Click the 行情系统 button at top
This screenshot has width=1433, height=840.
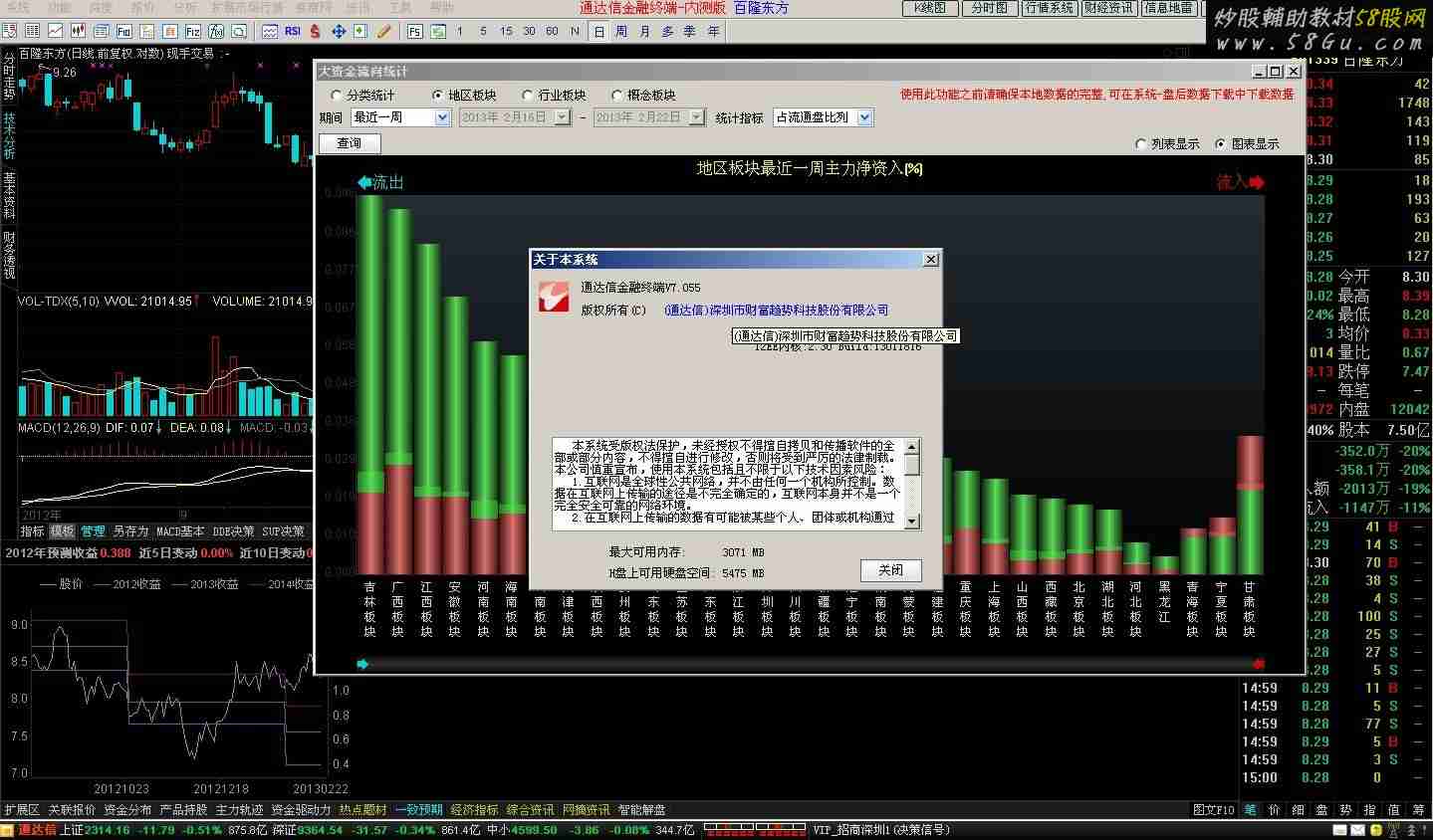(x=1050, y=8)
